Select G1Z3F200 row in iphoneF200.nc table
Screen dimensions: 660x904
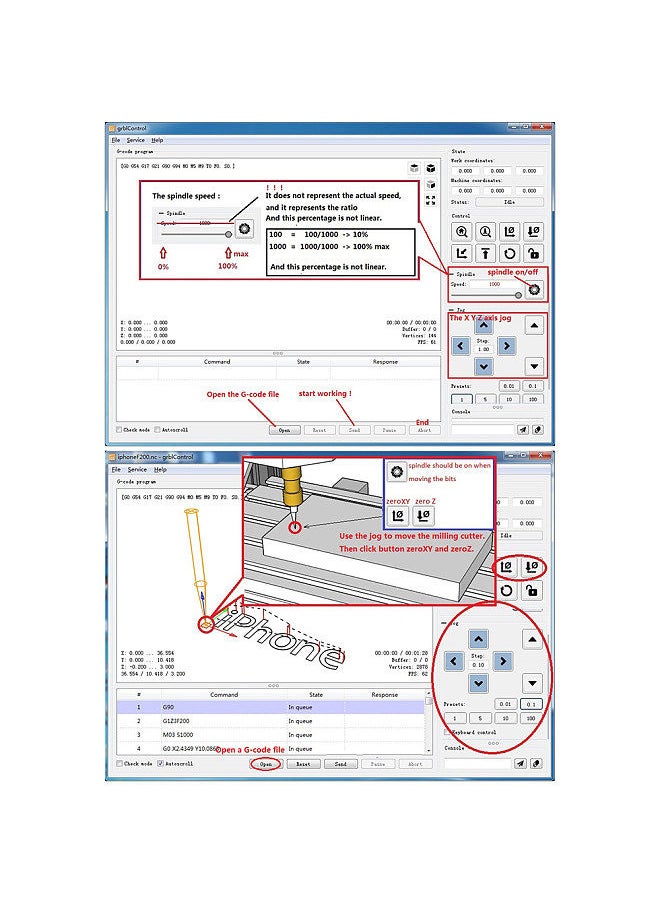click(x=271, y=721)
